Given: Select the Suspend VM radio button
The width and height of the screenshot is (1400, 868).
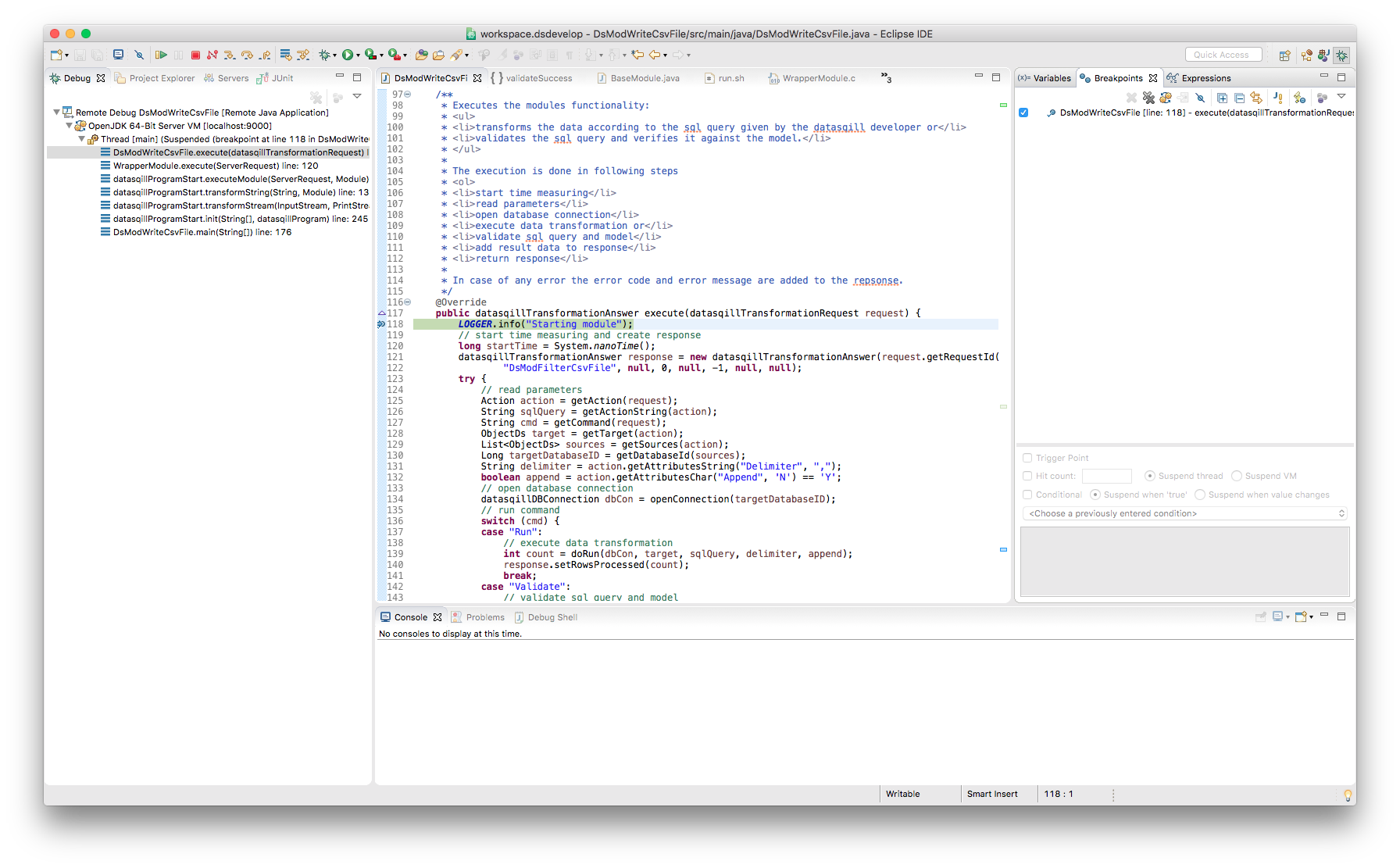Looking at the screenshot, I should click(x=1237, y=475).
